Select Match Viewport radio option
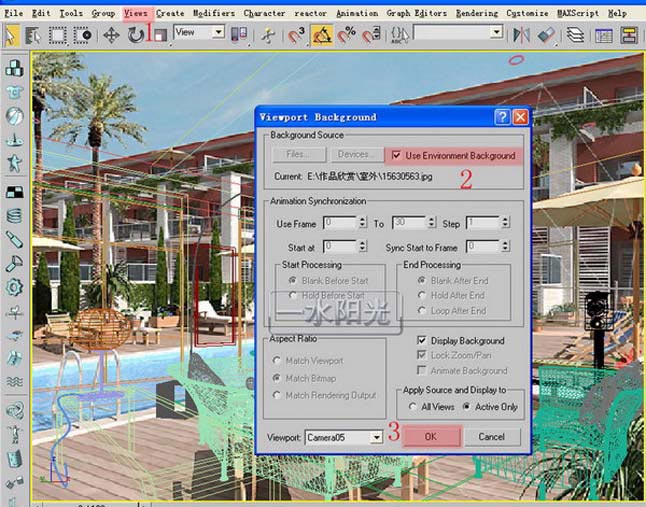This screenshot has height=507, width=646. [x=277, y=360]
